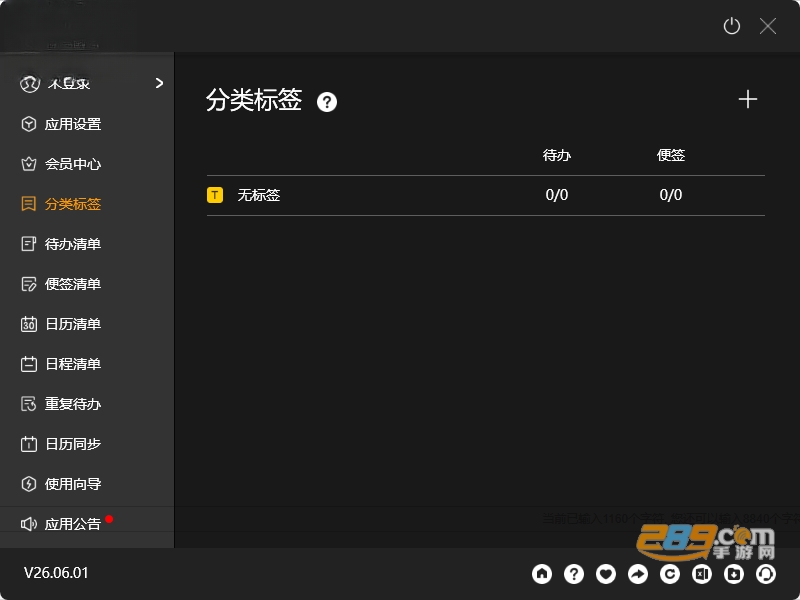Click the folder download icon in bottom bar
800x600 pixels.
[x=734, y=574]
